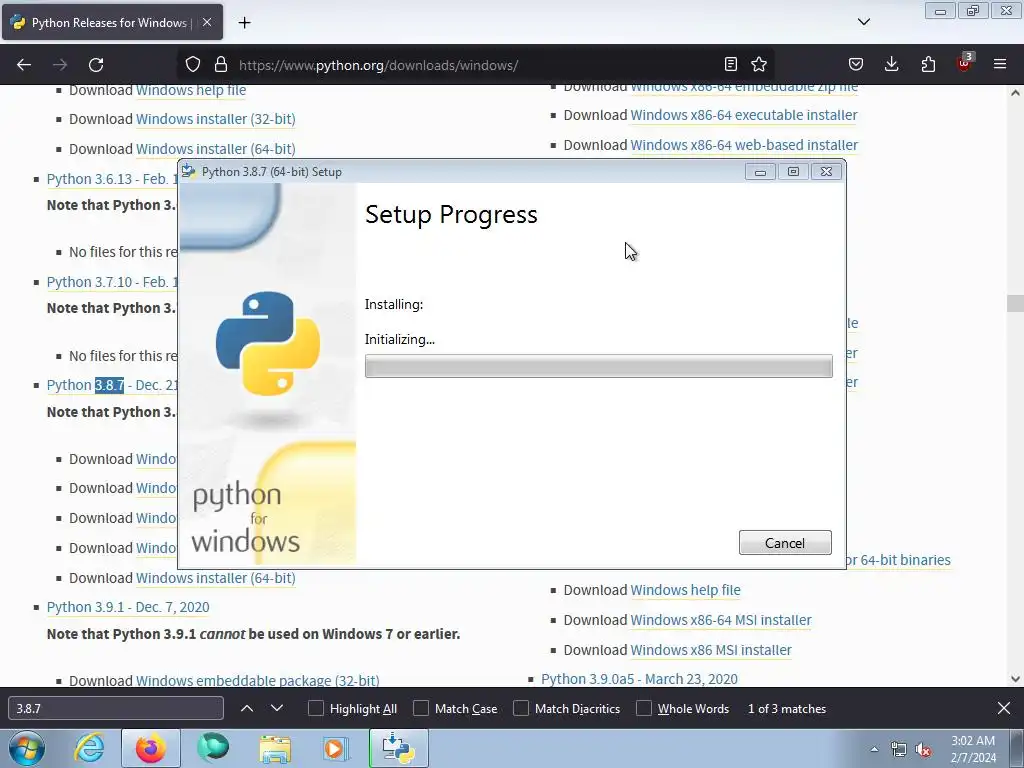Open the green orb browser taskbar icon

click(x=213, y=748)
